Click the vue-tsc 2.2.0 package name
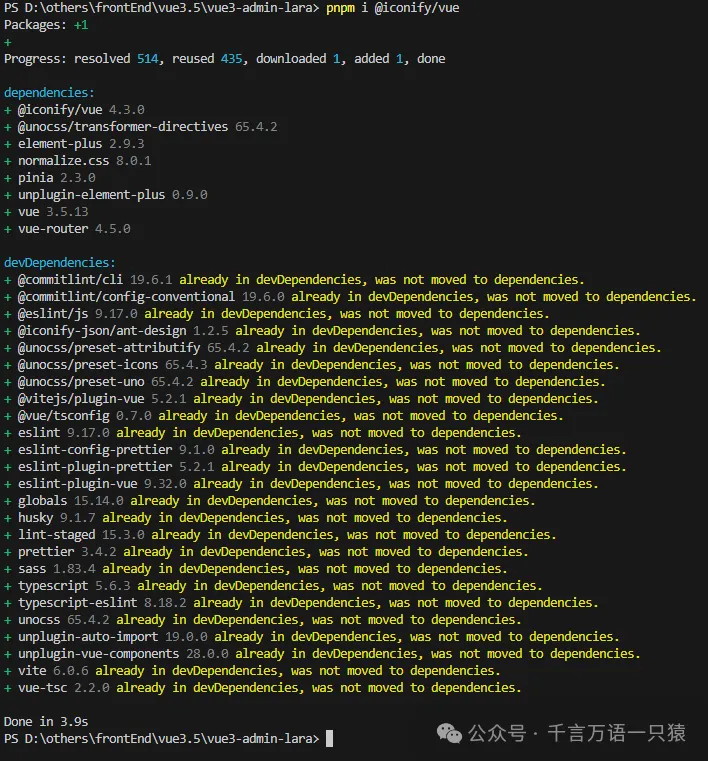 42,688
